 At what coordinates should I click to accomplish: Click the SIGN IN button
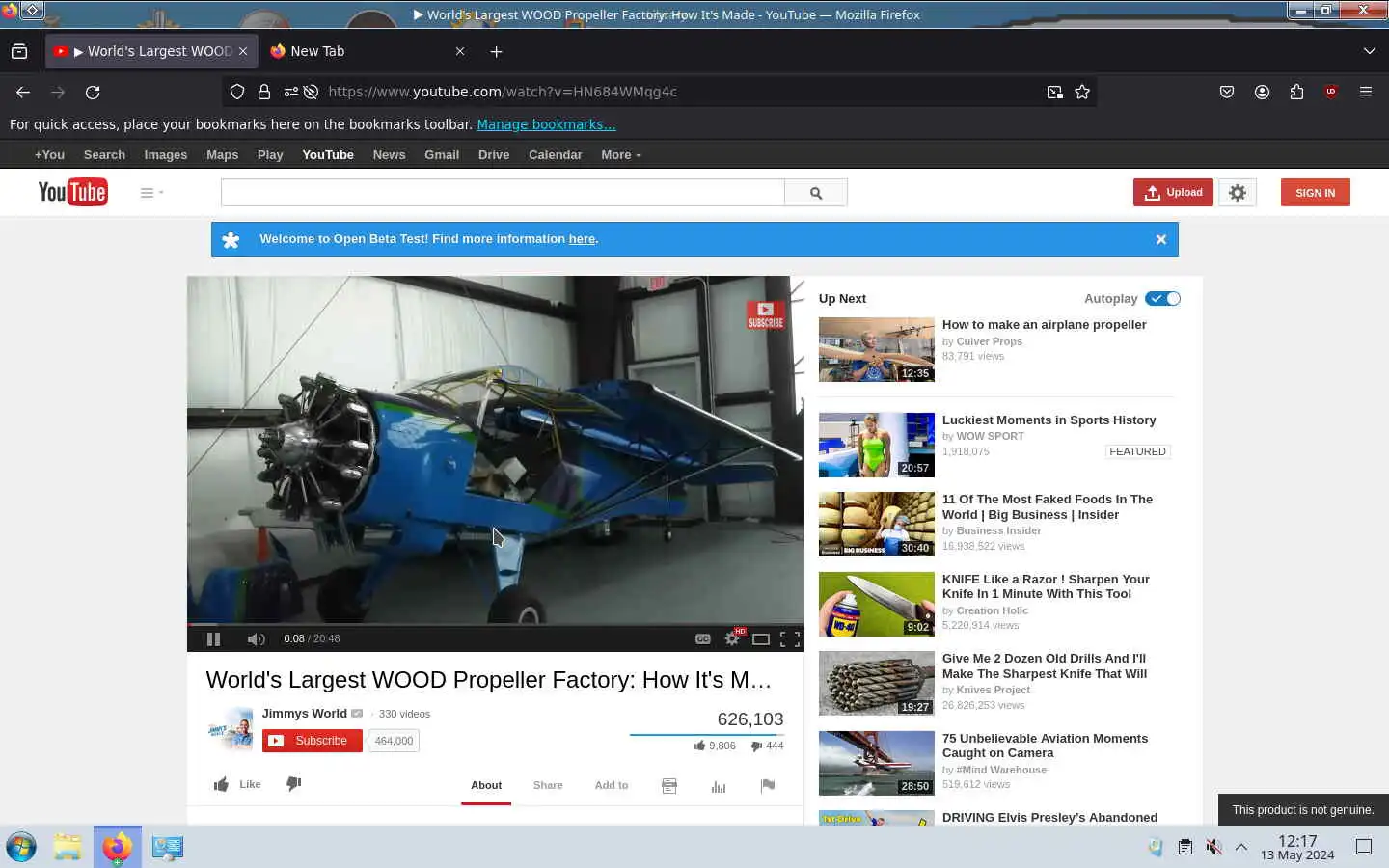(x=1315, y=193)
